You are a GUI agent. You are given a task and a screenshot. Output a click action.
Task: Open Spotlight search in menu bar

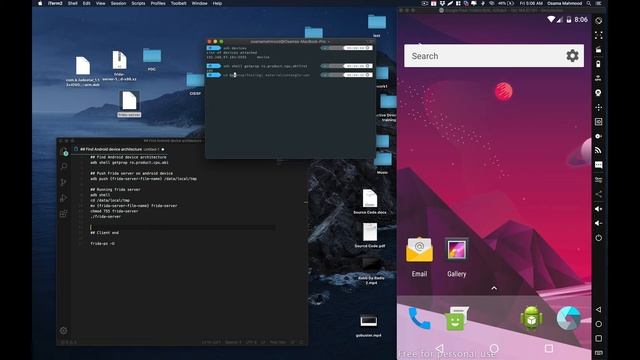tap(589, 3)
